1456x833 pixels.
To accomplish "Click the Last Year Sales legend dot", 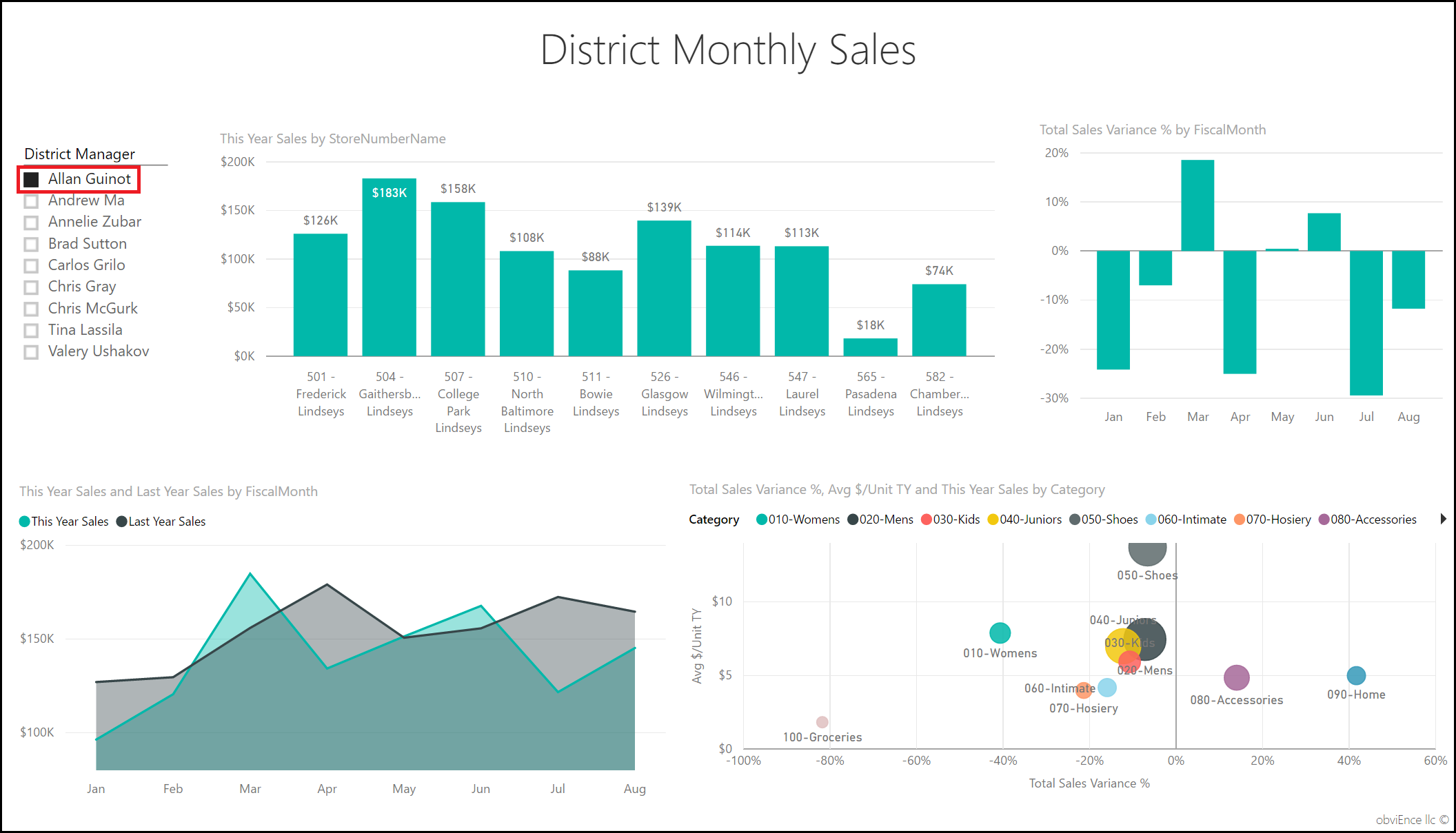I will click(x=122, y=522).
